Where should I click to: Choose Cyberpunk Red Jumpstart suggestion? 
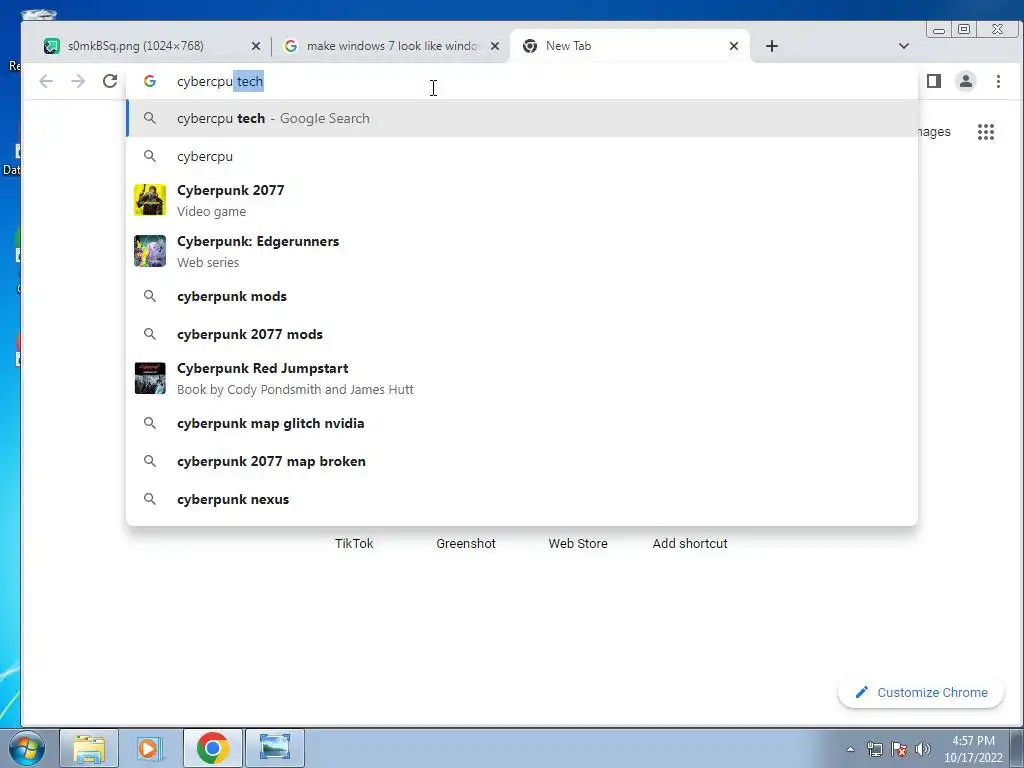[x=522, y=378]
